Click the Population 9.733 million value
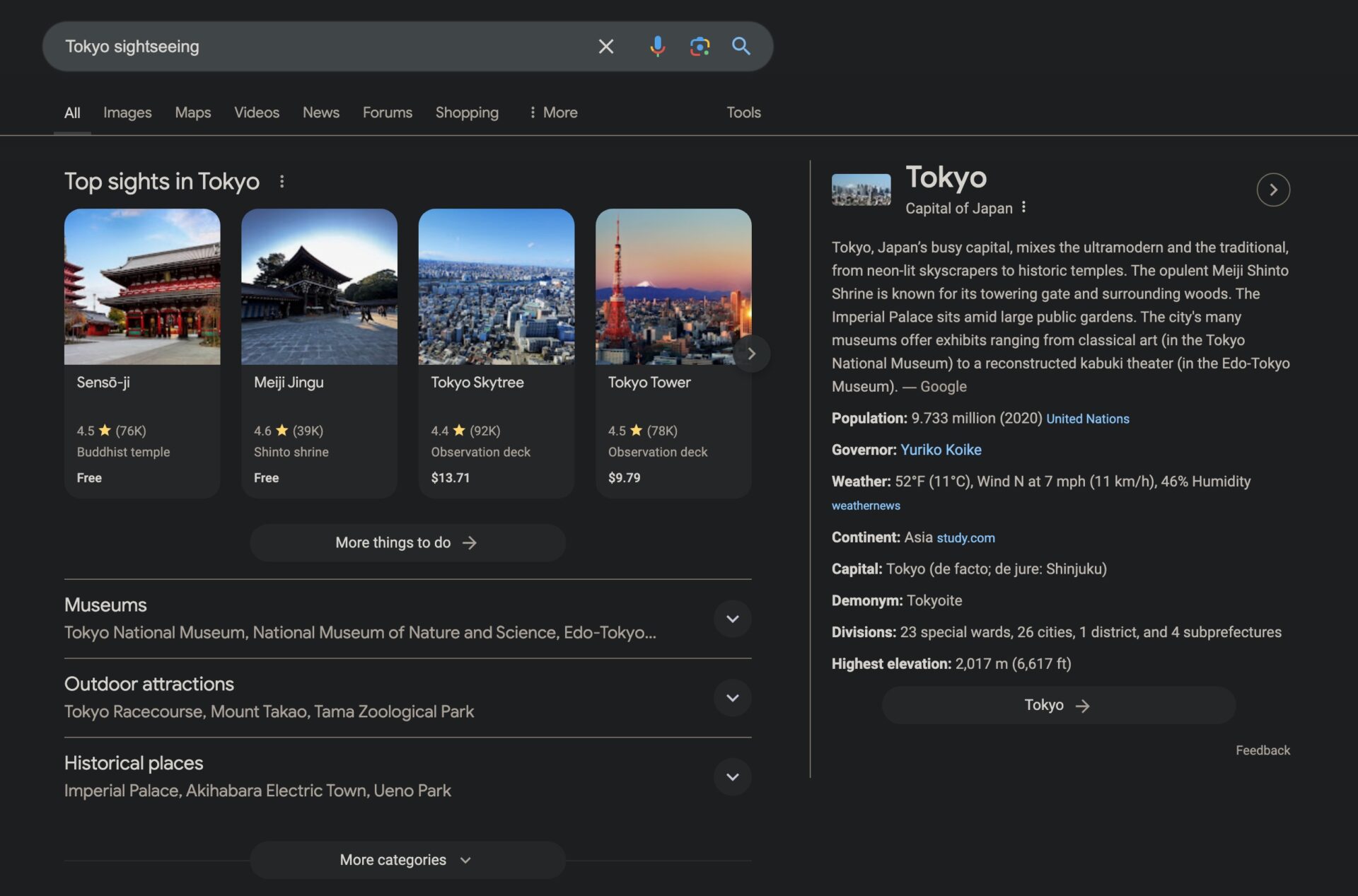1358x896 pixels. 976,419
